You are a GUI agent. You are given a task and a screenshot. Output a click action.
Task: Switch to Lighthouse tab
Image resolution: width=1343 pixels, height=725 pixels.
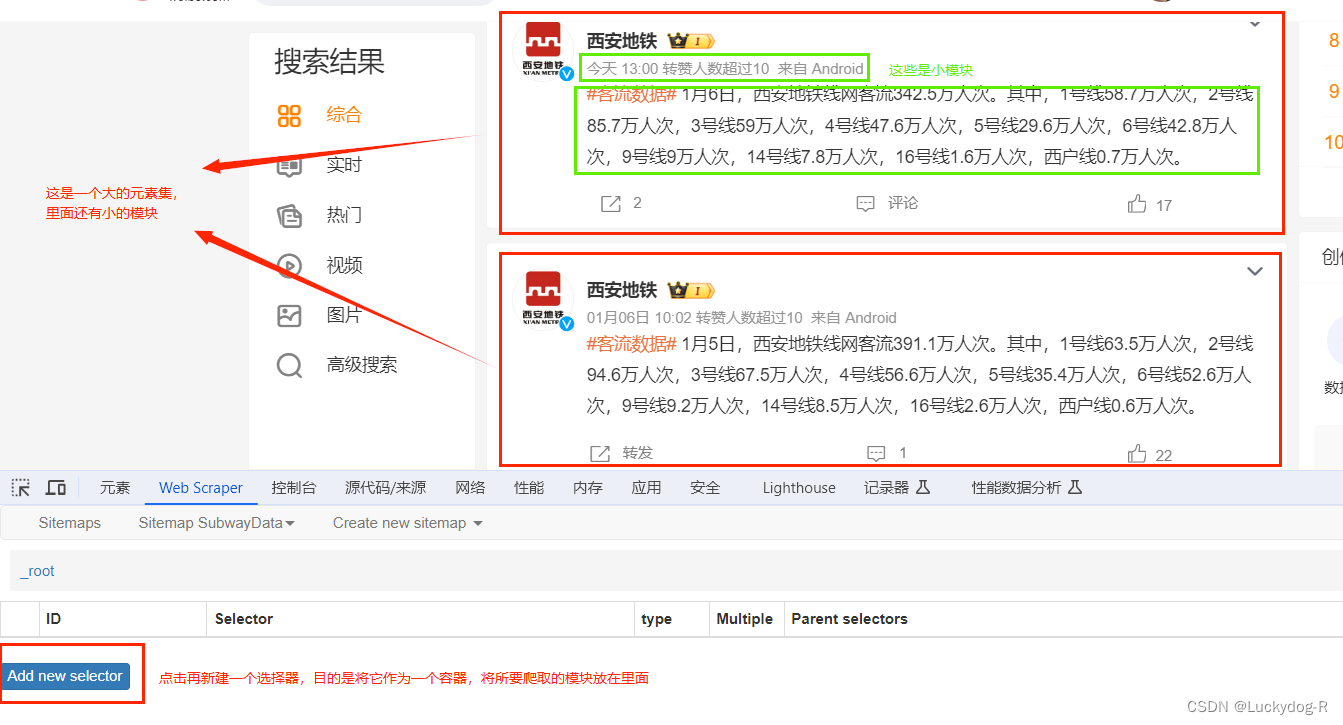(x=799, y=488)
